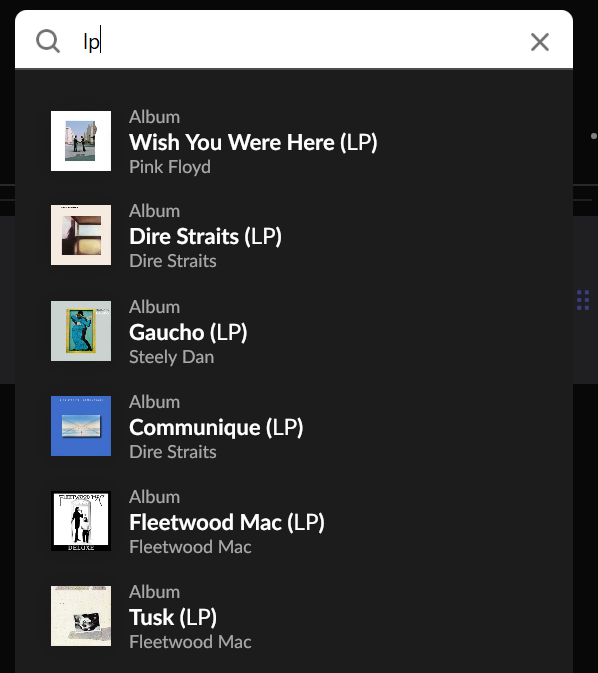Select the Wish You Were Here (LP) title
Screen dimensions: 598x673
(253, 142)
